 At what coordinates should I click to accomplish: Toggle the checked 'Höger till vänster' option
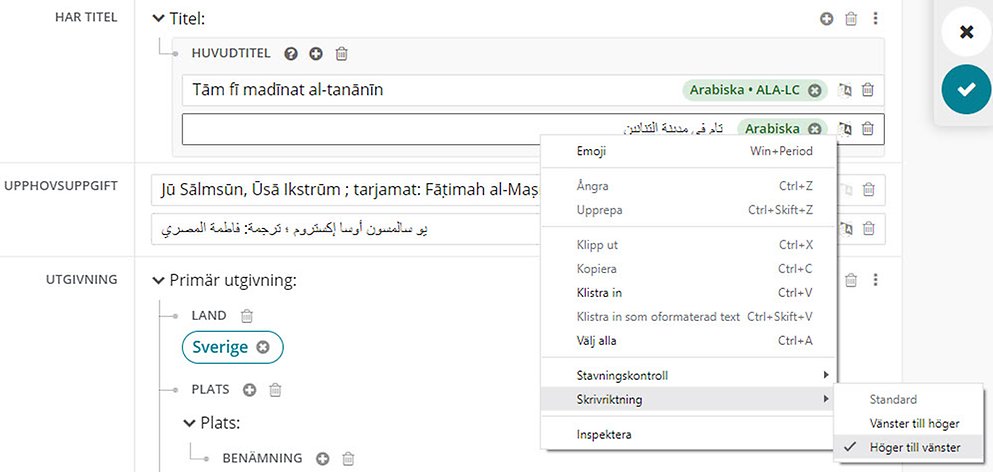click(x=909, y=447)
